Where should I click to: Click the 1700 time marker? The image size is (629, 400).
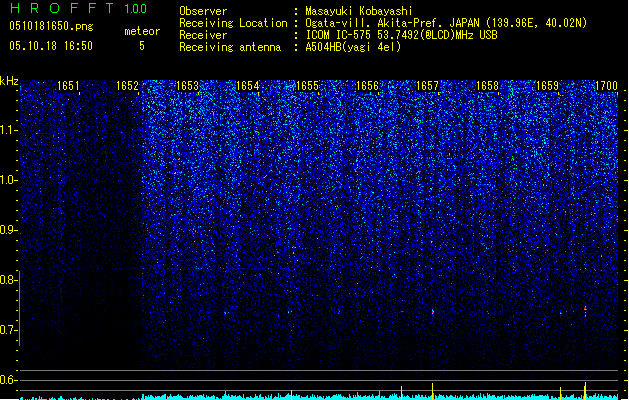pyautogui.click(x=606, y=86)
